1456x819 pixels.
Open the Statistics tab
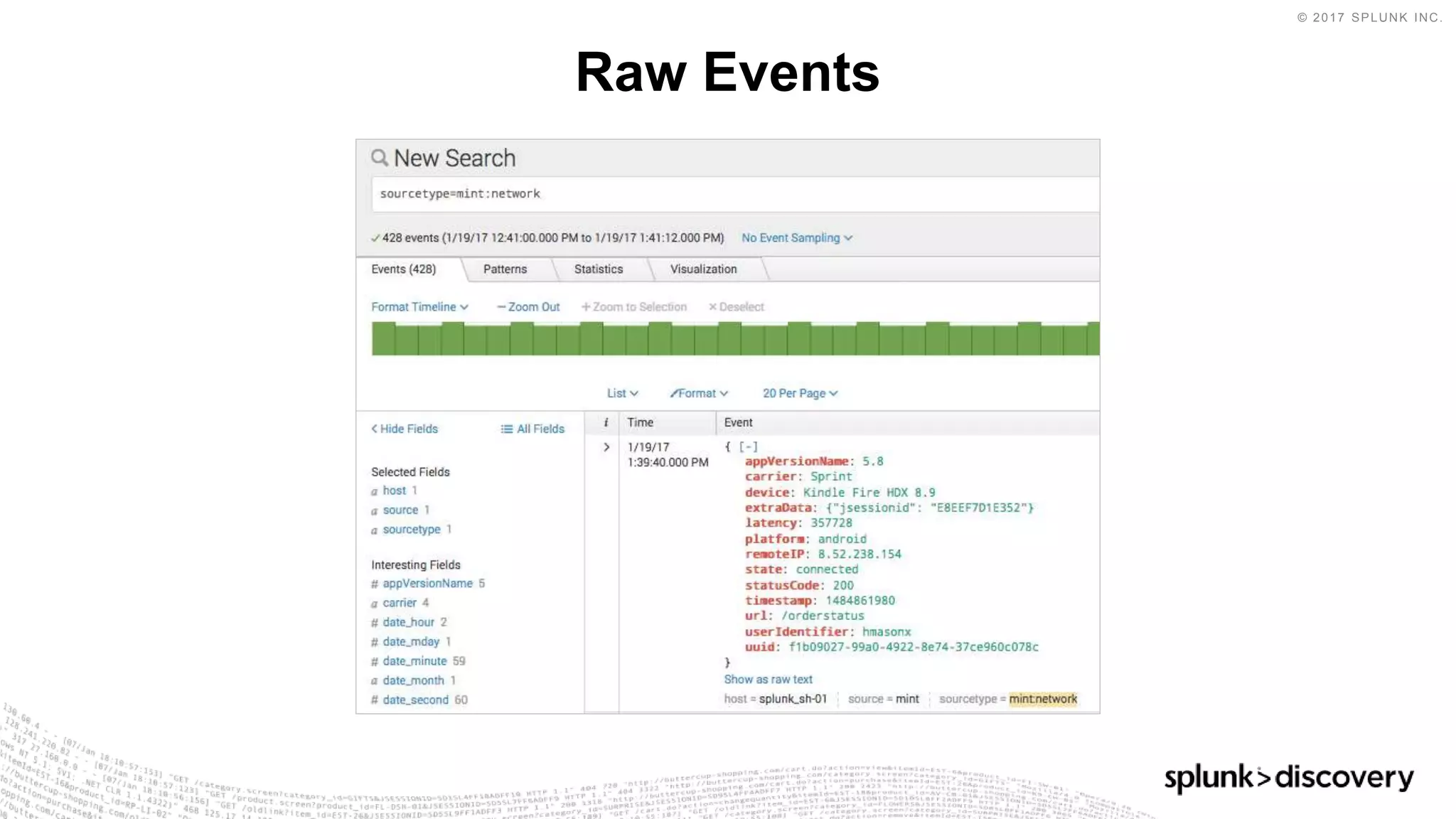599,269
